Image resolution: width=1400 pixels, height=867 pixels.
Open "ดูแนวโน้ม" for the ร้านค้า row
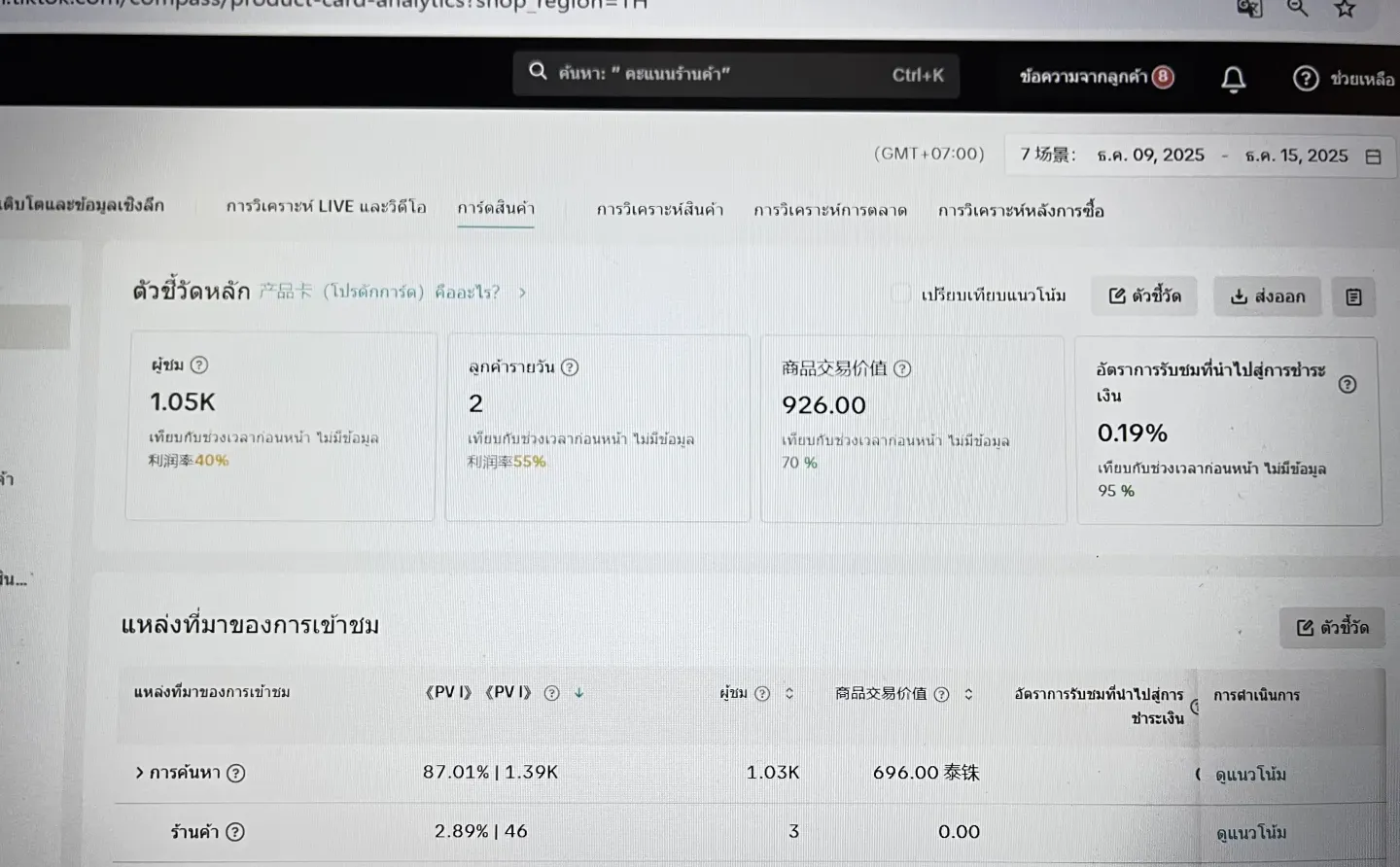[x=1251, y=834]
